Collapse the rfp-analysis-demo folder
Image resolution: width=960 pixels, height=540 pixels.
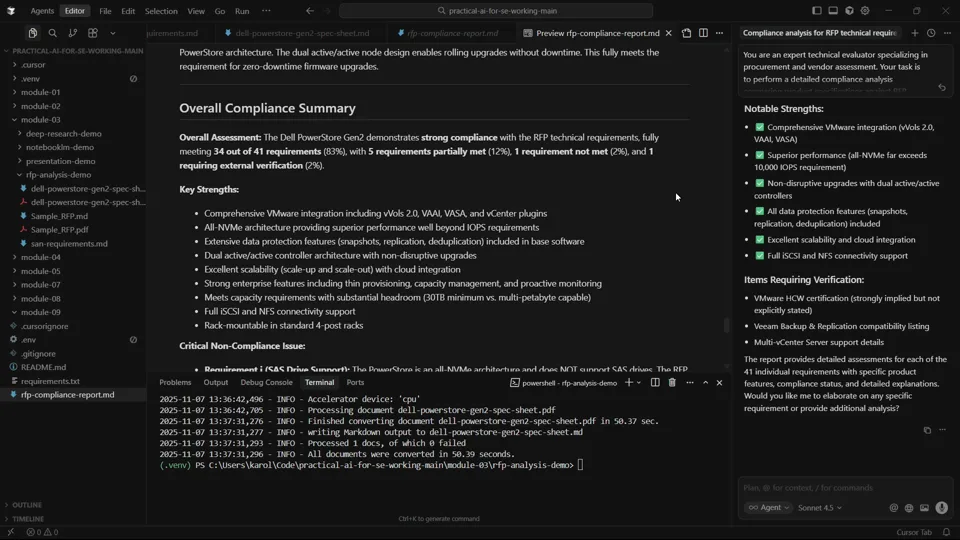point(58,175)
